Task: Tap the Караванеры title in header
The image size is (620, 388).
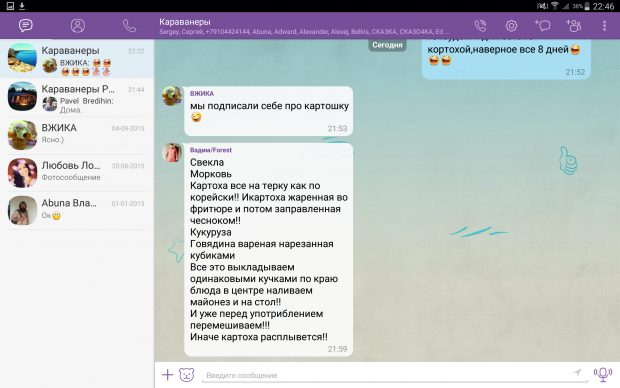Action: click(x=185, y=22)
